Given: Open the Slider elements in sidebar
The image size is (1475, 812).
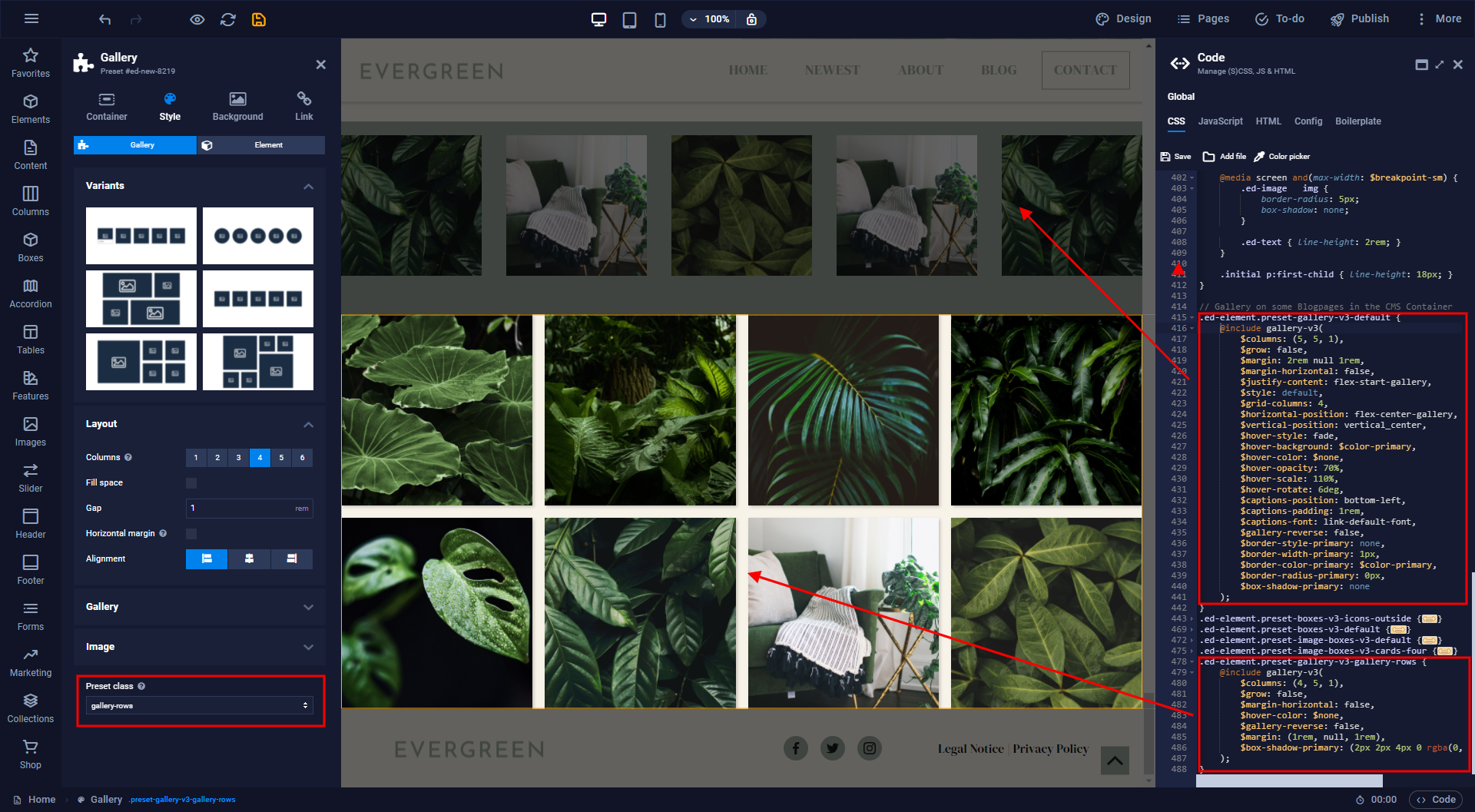Looking at the screenshot, I should [31, 477].
